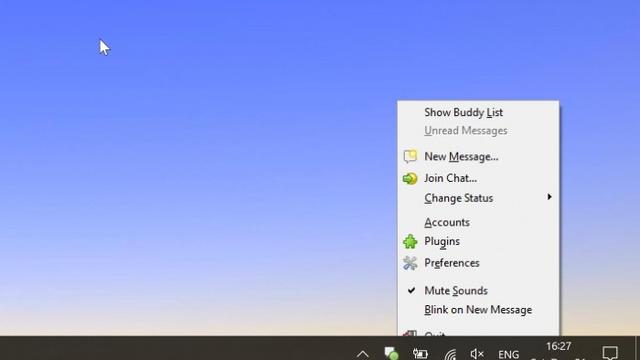Enable Blink on New Message
The height and width of the screenshot is (360, 640).
click(x=478, y=310)
